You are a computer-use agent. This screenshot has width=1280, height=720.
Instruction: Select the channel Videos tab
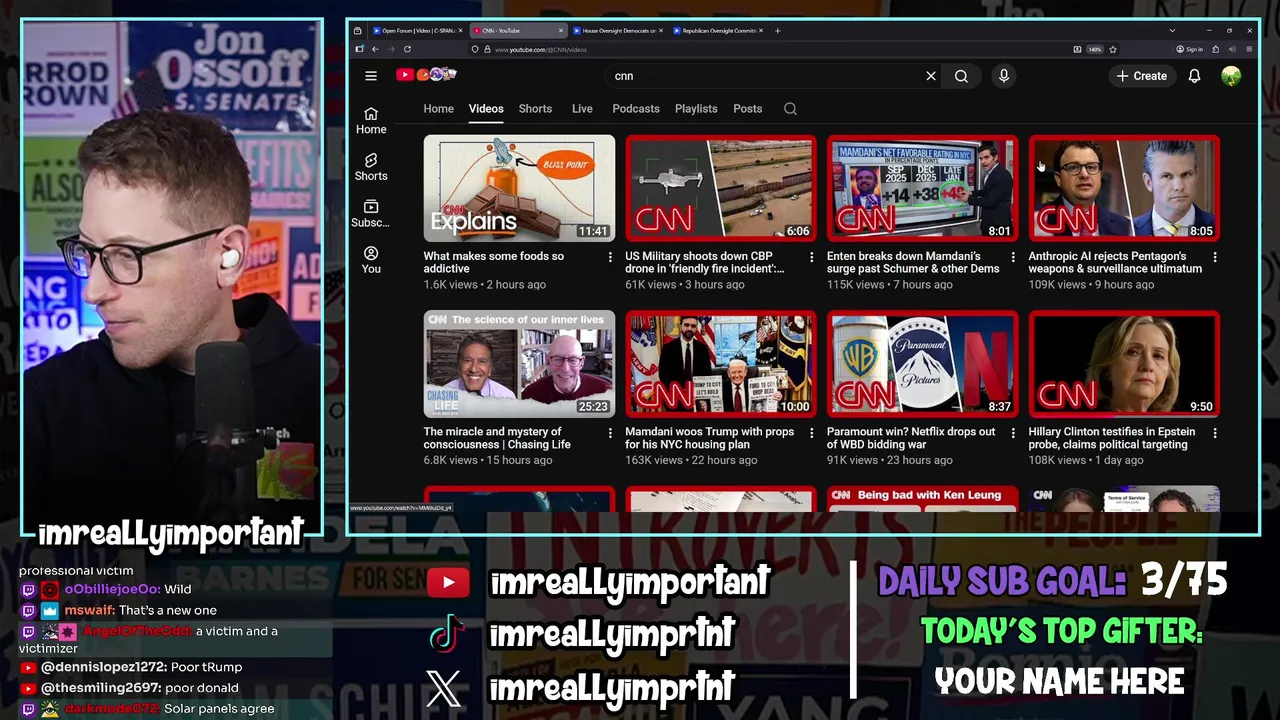point(486,109)
